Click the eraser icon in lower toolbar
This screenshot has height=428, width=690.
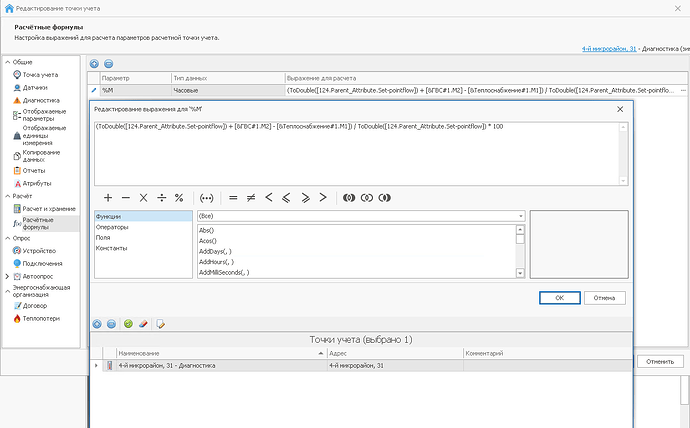(x=143, y=324)
